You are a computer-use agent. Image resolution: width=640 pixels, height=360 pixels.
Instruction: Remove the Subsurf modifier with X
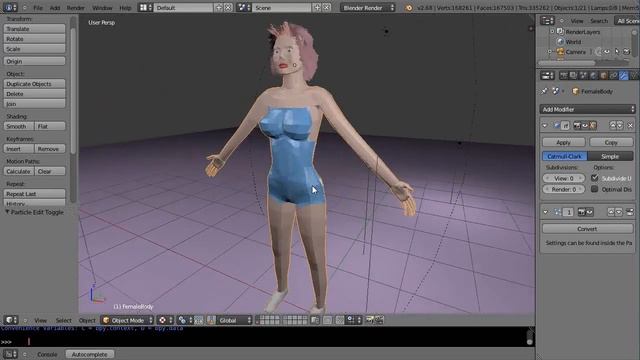pyautogui.click(x=630, y=126)
